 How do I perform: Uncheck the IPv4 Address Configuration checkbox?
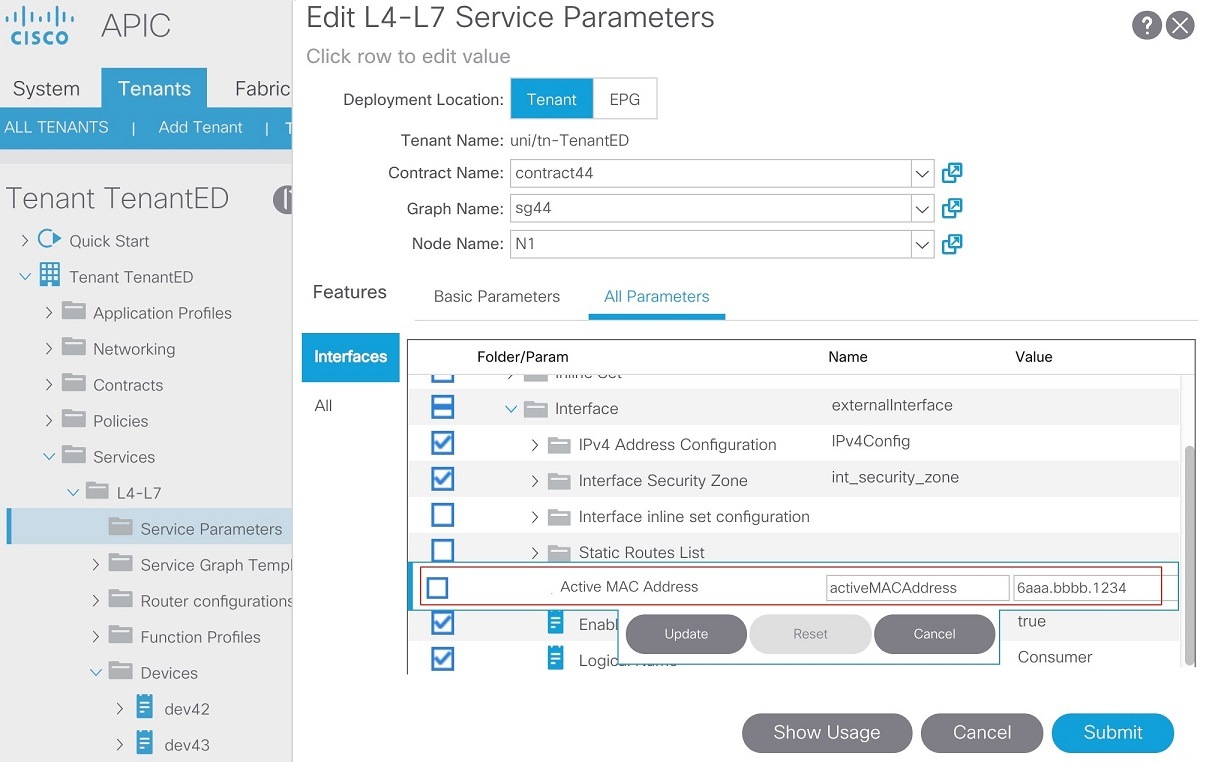441,442
